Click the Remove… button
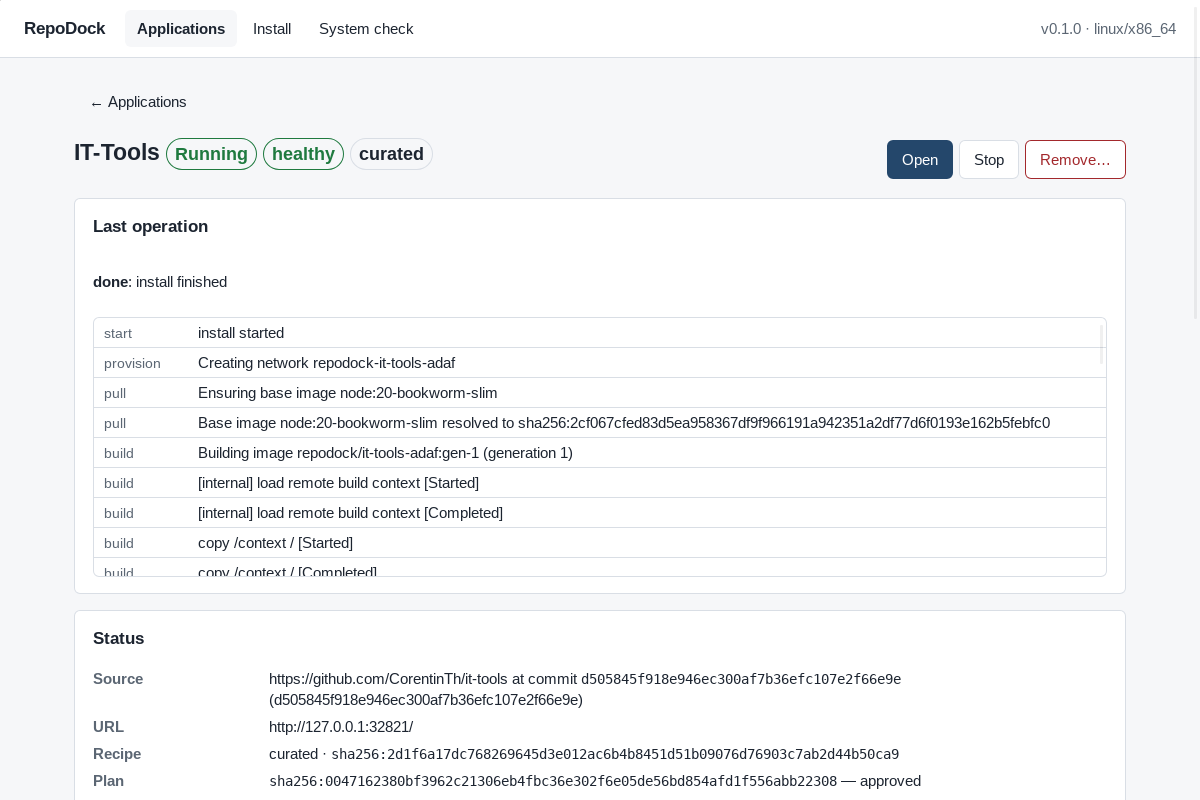 [x=1075, y=160]
